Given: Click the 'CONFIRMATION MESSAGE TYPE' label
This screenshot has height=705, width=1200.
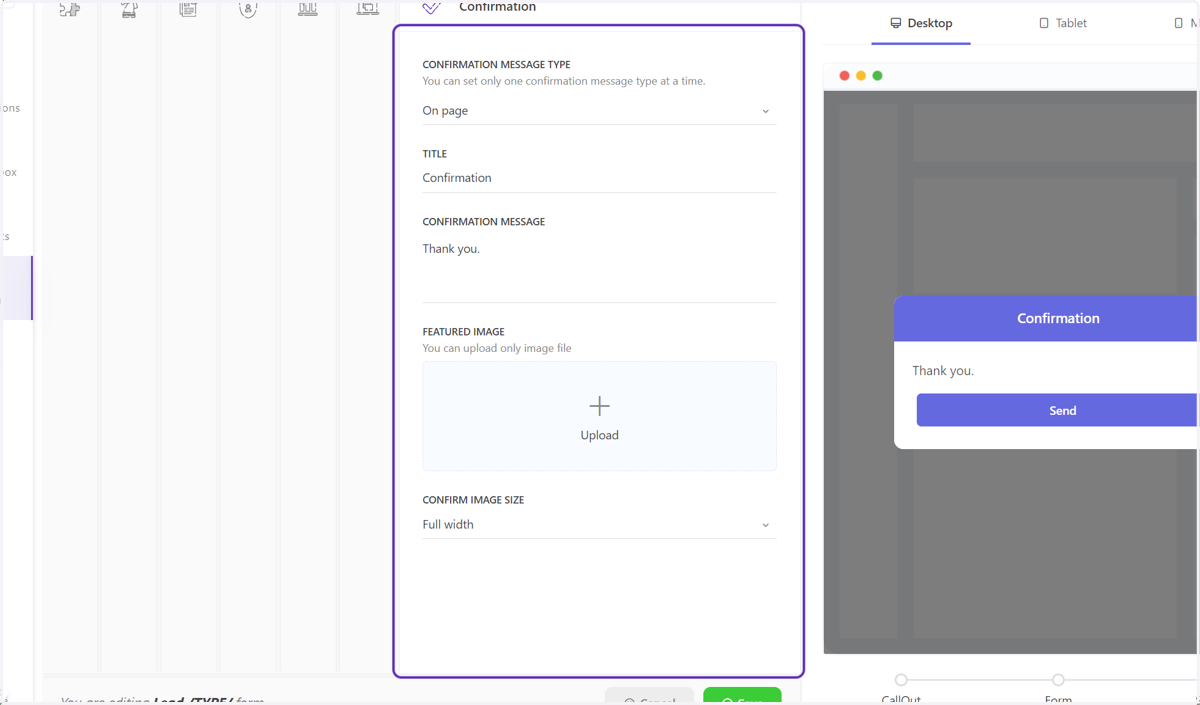Looking at the screenshot, I should (x=496, y=65).
